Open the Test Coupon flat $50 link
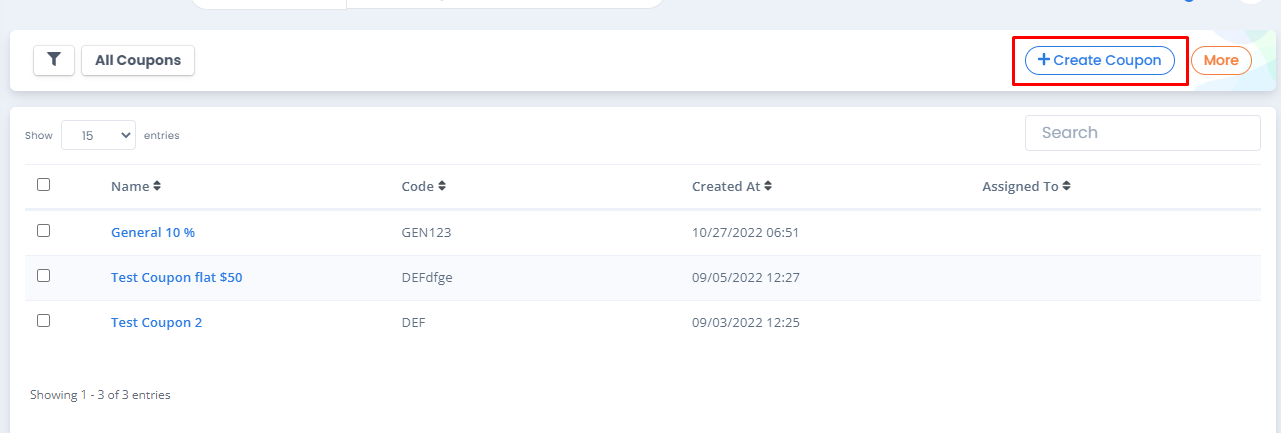Viewport: 1281px width, 433px height. click(x=176, y=277)
